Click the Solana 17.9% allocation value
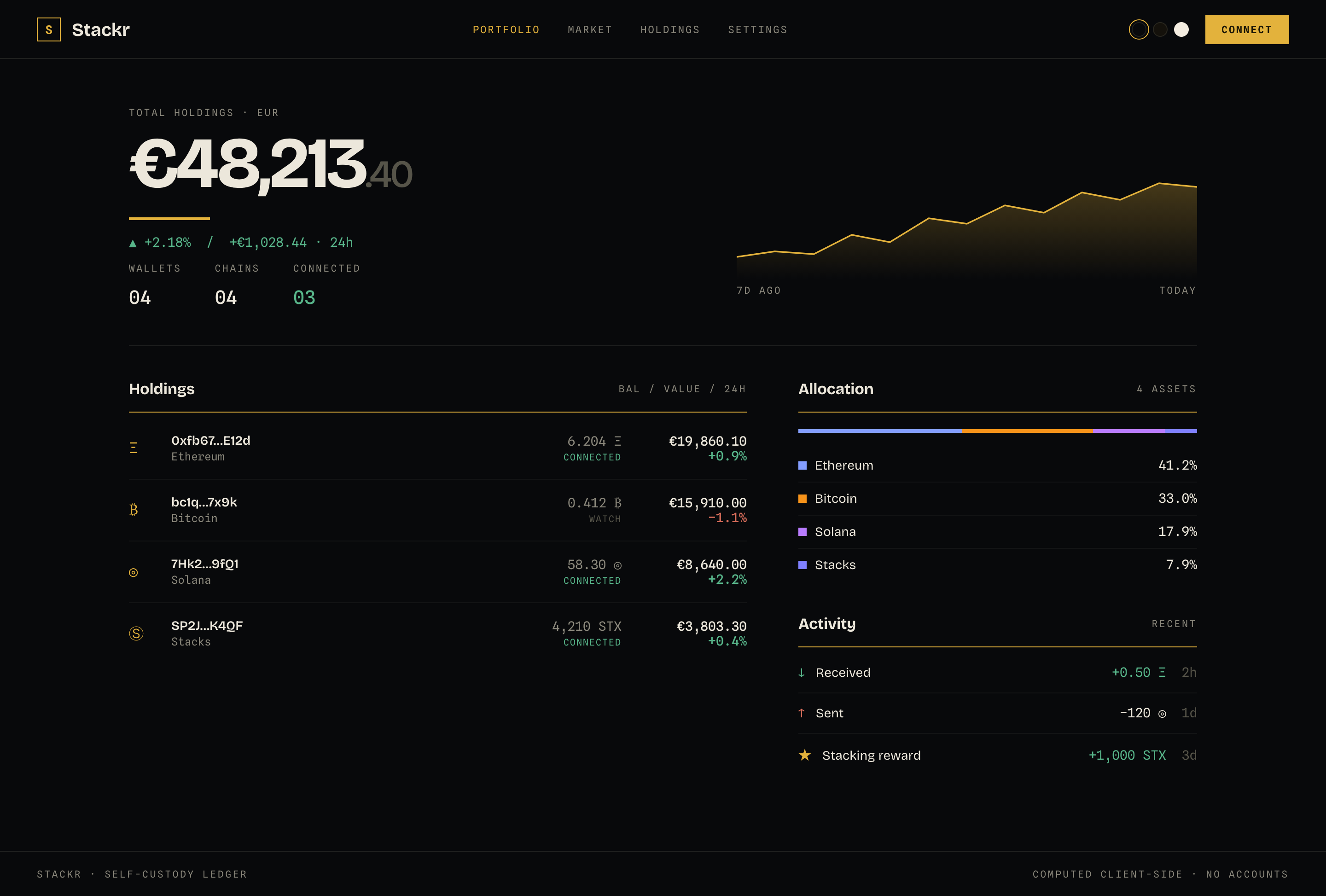 click(x=1177, y=531)
